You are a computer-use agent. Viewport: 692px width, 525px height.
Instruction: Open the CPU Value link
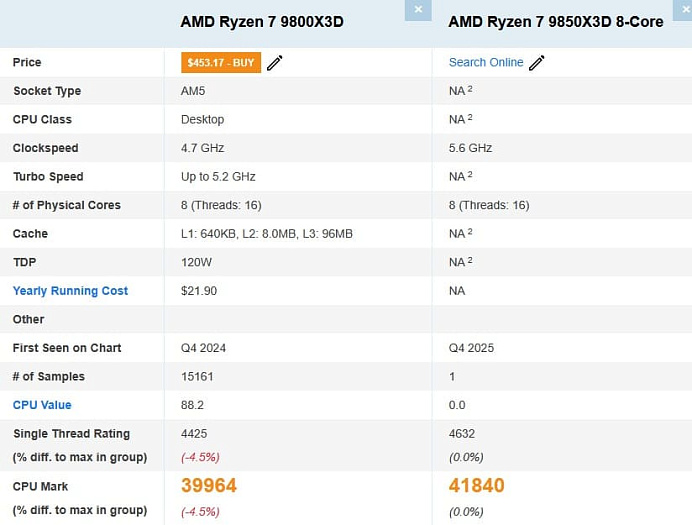(42, 405)
